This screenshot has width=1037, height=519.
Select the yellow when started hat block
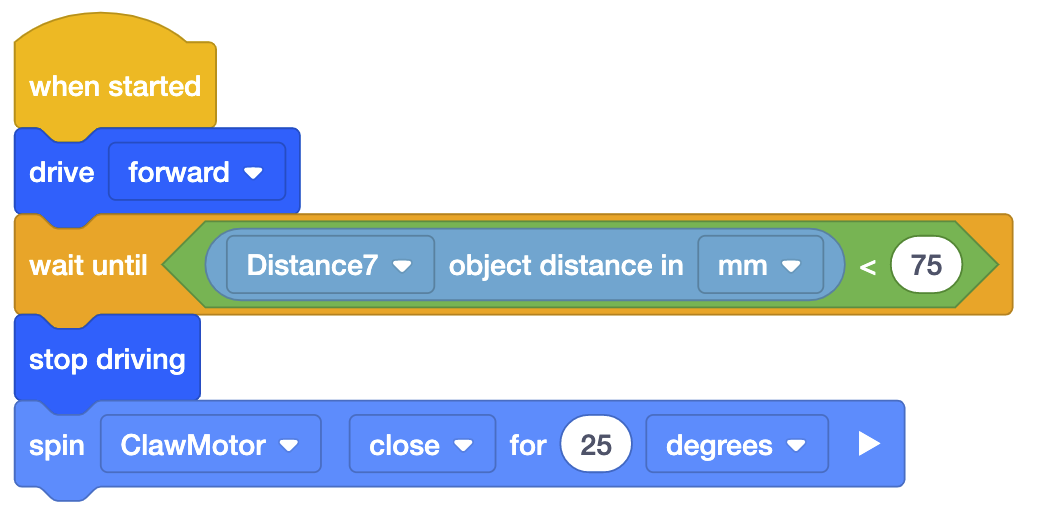point(115,87)
